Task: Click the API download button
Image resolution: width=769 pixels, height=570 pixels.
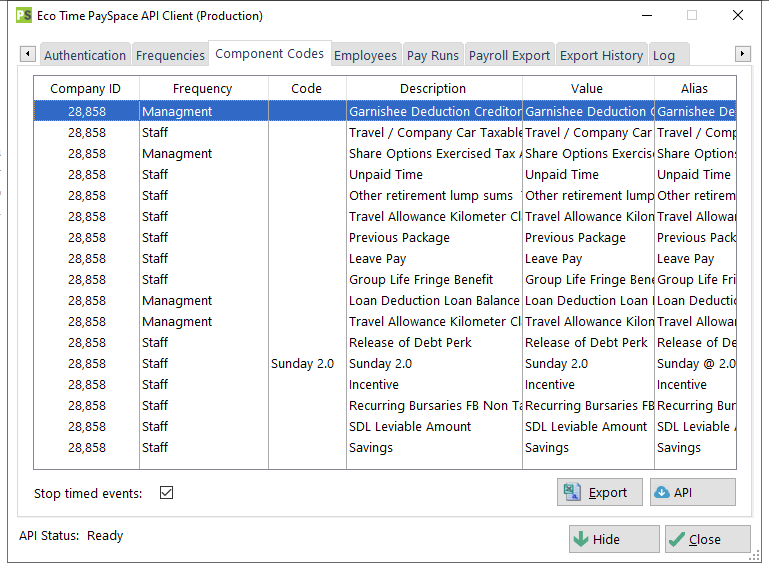Action: (692, 492)
